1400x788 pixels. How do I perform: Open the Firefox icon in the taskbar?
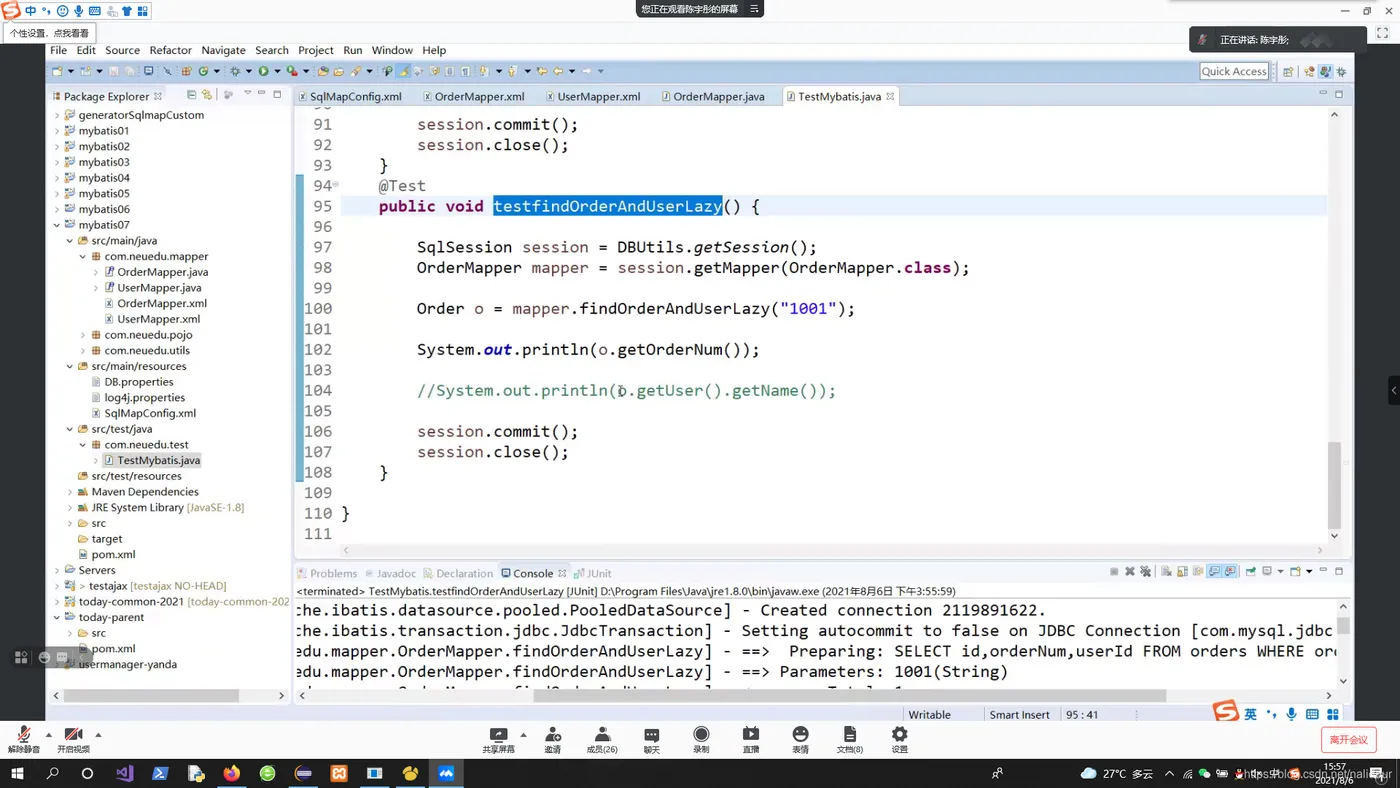pos(232,773)
